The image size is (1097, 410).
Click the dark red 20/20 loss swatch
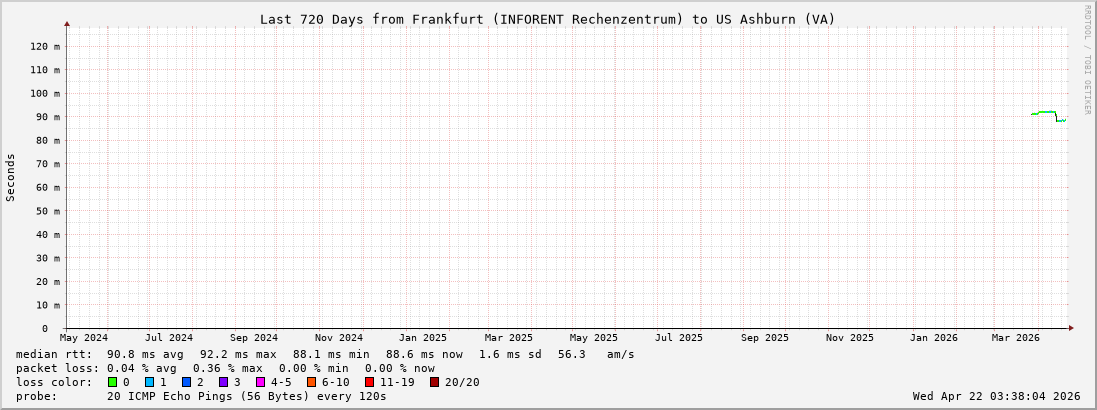[x=434, y=382]
